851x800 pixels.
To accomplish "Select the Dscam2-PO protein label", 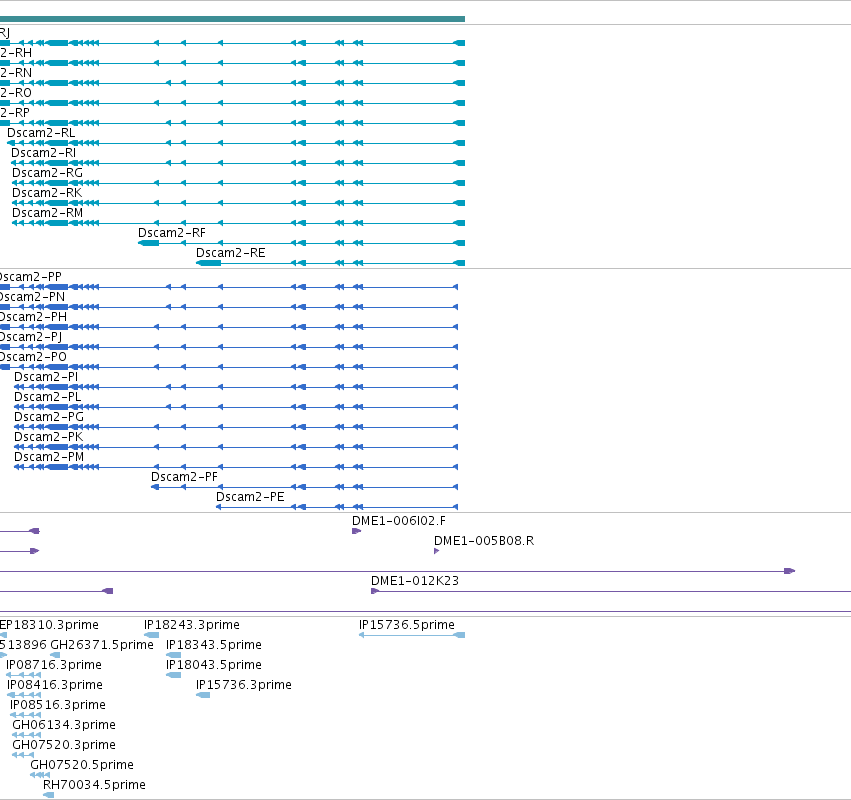I will [34, 358].
